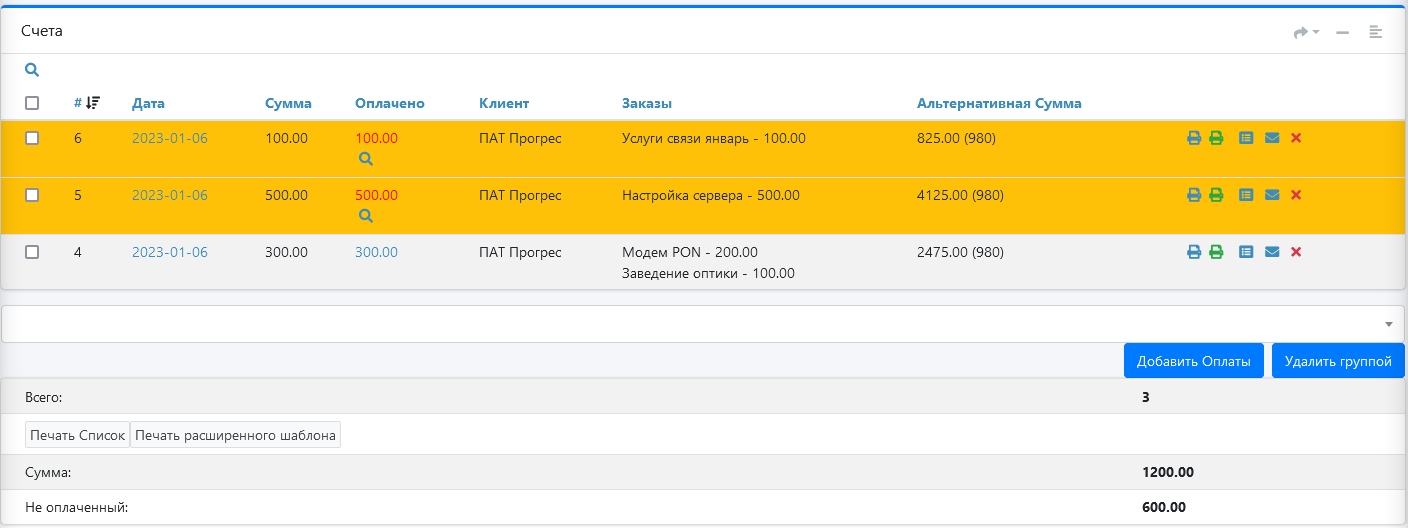Viewport: 1408px width, 528px height.
Task: Click green print icon for invoice 4
Action: [x=1216, y=253]
